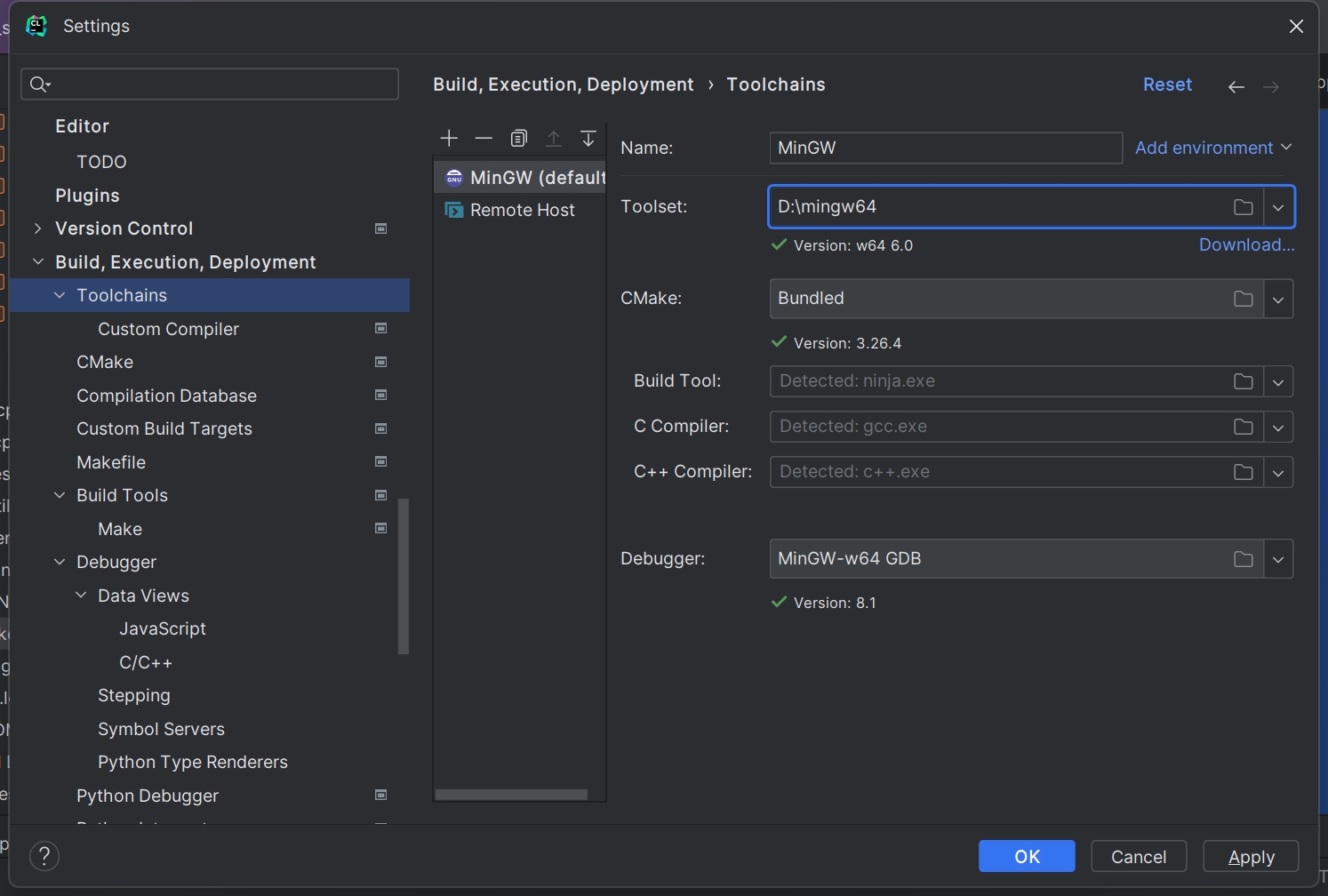The height and width of the screenshot is (896, 1328).
Task: Click project-level icon beside Python Debugger
Action: pyautogui.click(x=380, y=796)
